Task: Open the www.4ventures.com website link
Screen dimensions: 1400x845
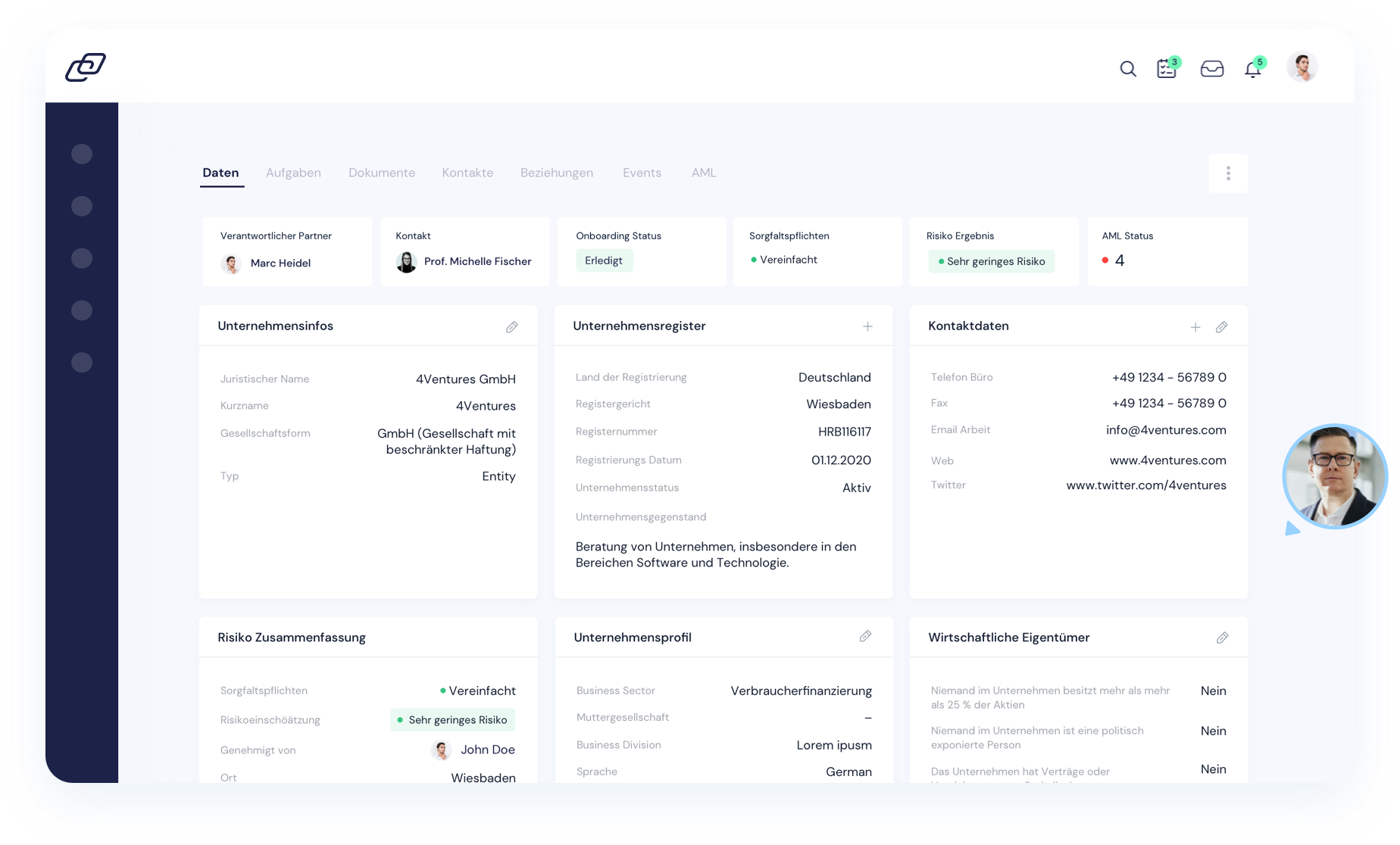Action: pos(1168,460)
